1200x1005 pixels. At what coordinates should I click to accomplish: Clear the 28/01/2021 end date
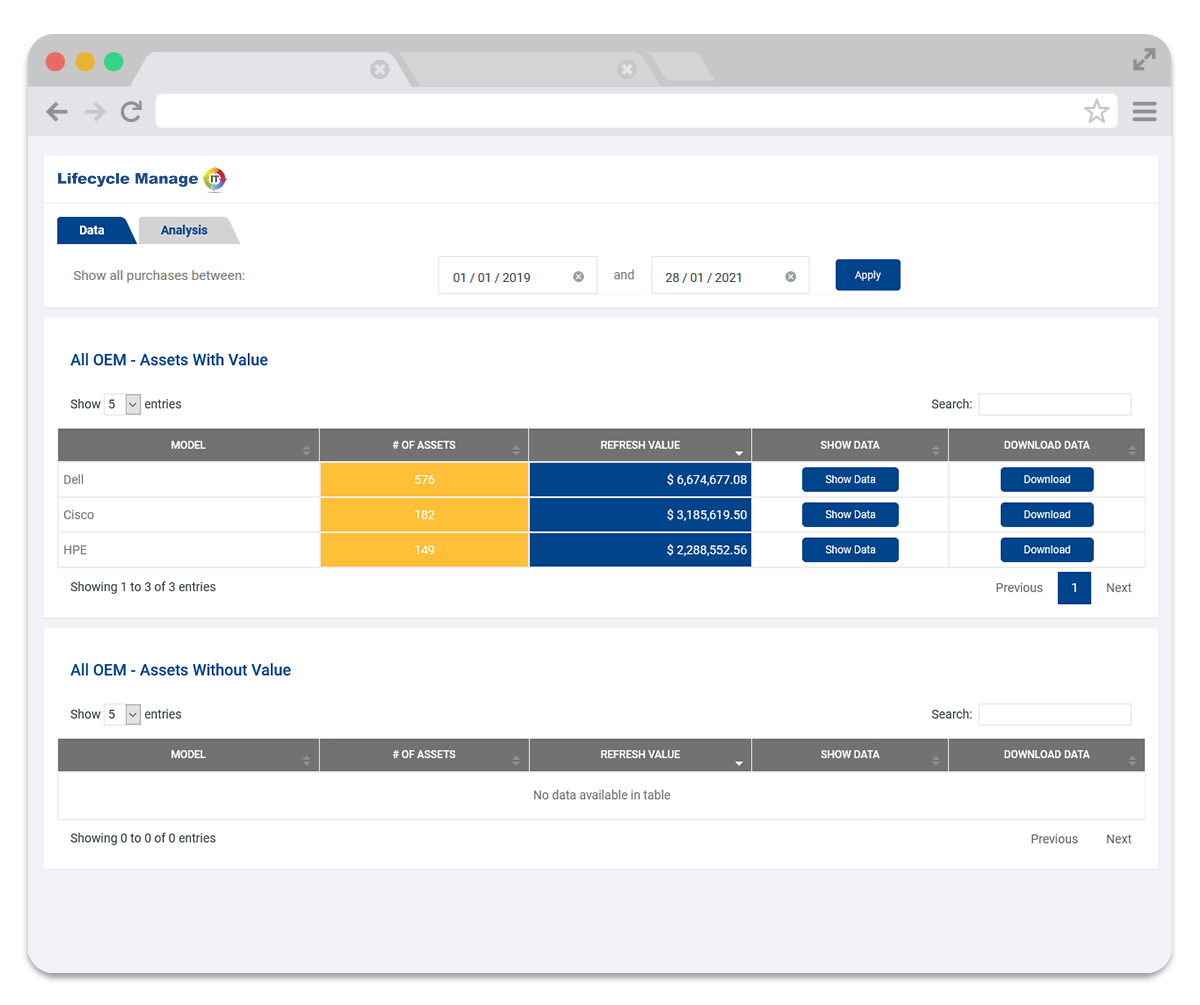tap(790, 277)
